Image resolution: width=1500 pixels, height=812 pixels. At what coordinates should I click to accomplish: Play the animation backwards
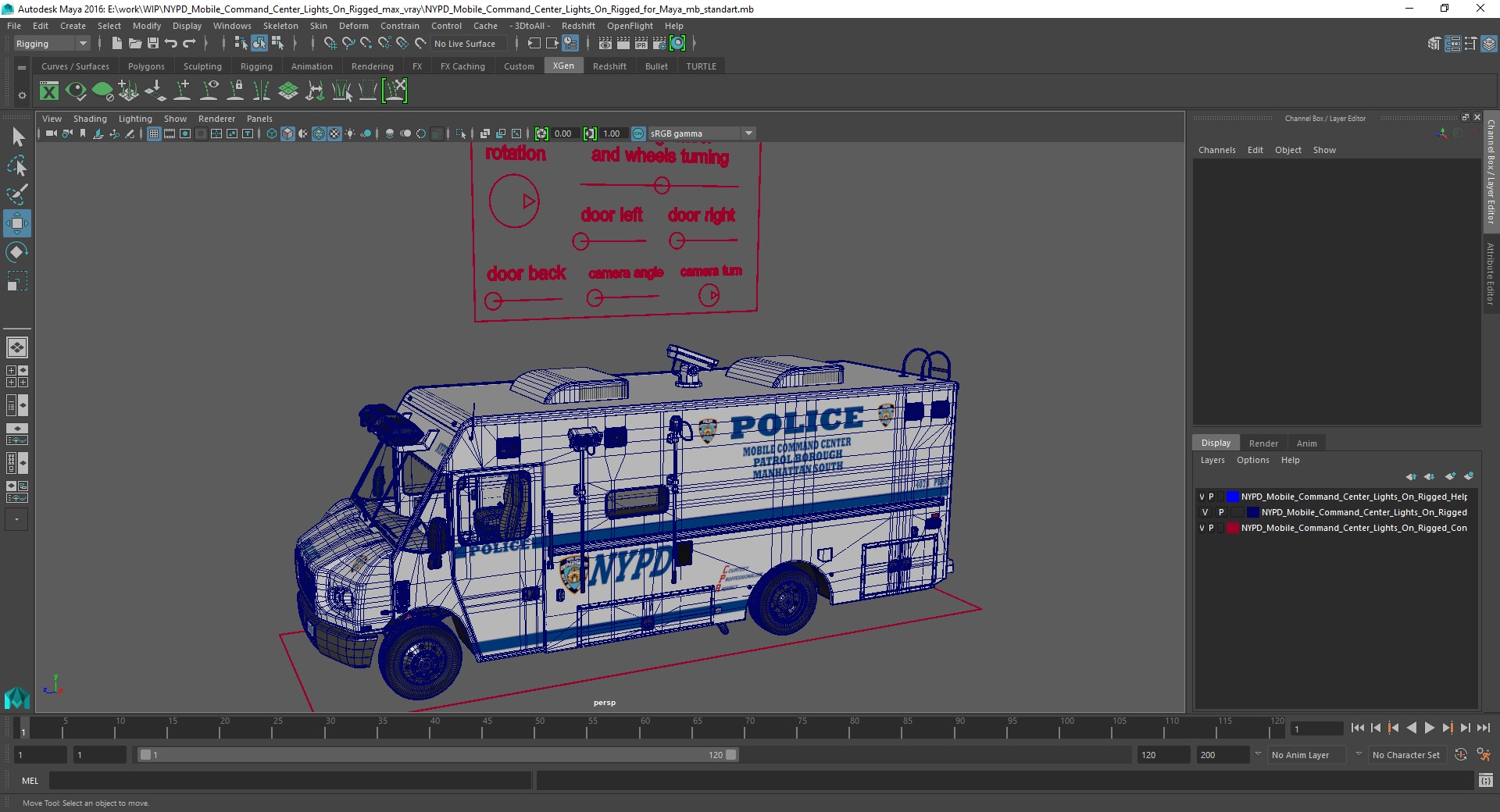[x=1411, y=728]
